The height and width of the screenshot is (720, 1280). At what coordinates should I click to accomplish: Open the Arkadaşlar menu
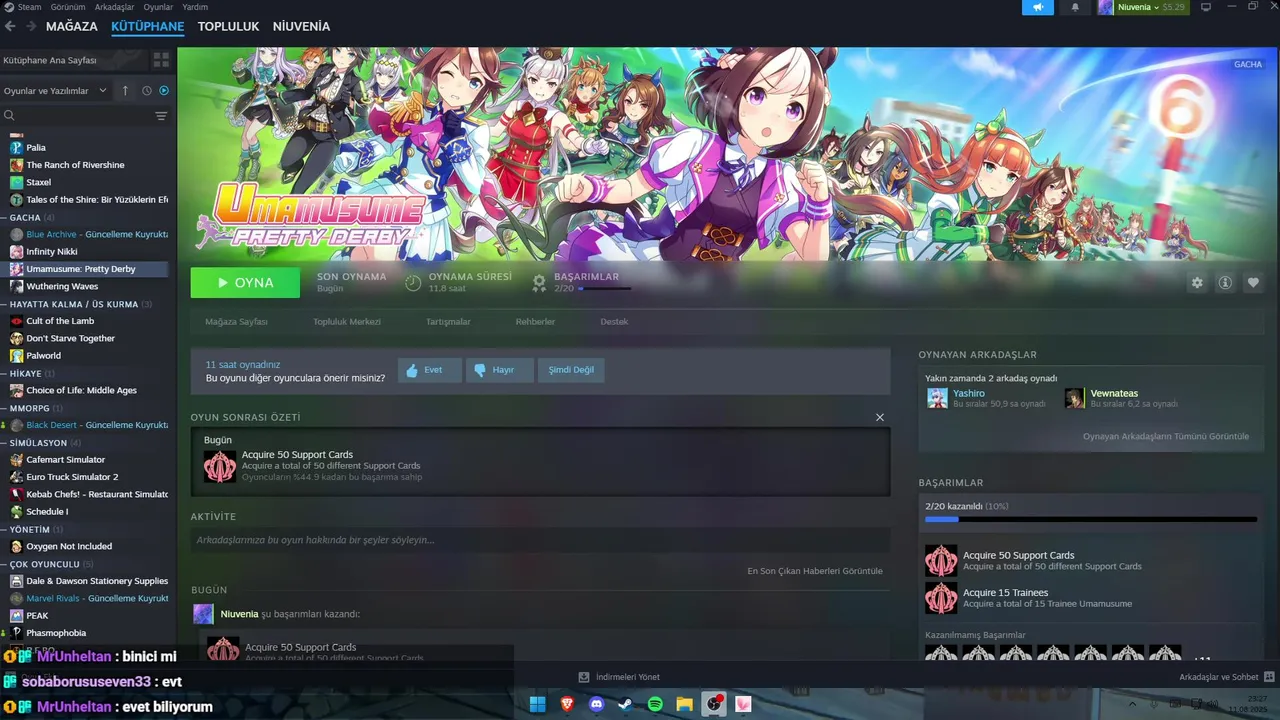[x=114, y=7]
